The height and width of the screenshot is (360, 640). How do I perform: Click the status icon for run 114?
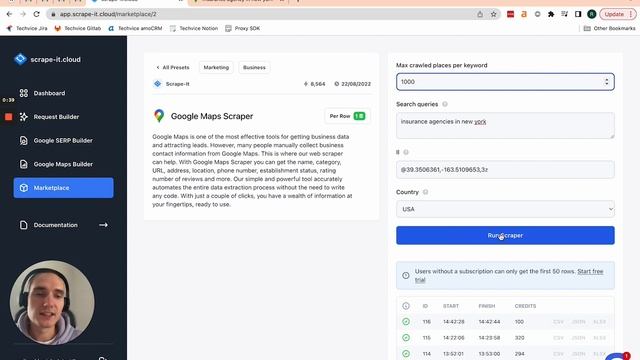click(406, 353)
